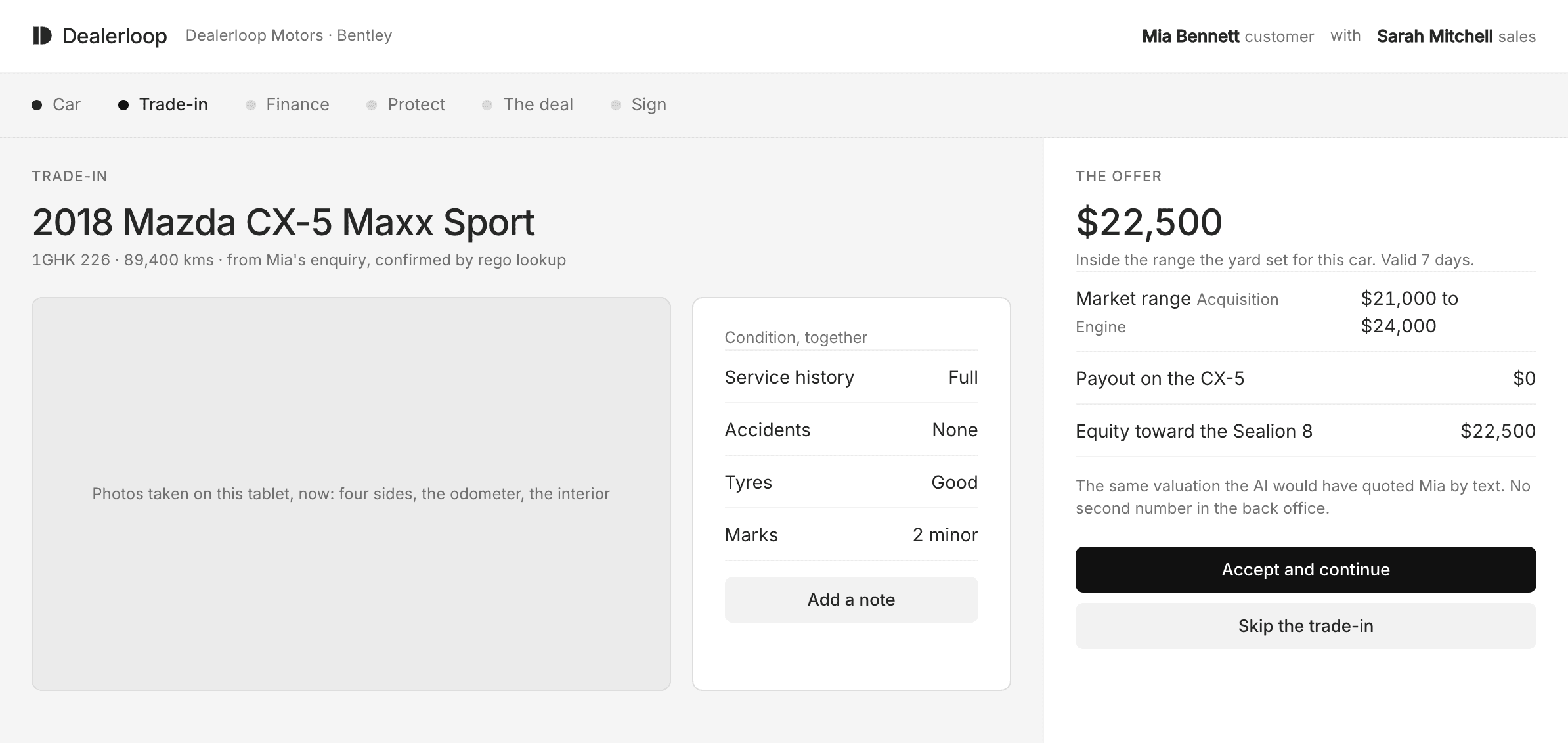1568x743 pixels.
Task: Jump to The deal step
Action: tap(528, 104)
